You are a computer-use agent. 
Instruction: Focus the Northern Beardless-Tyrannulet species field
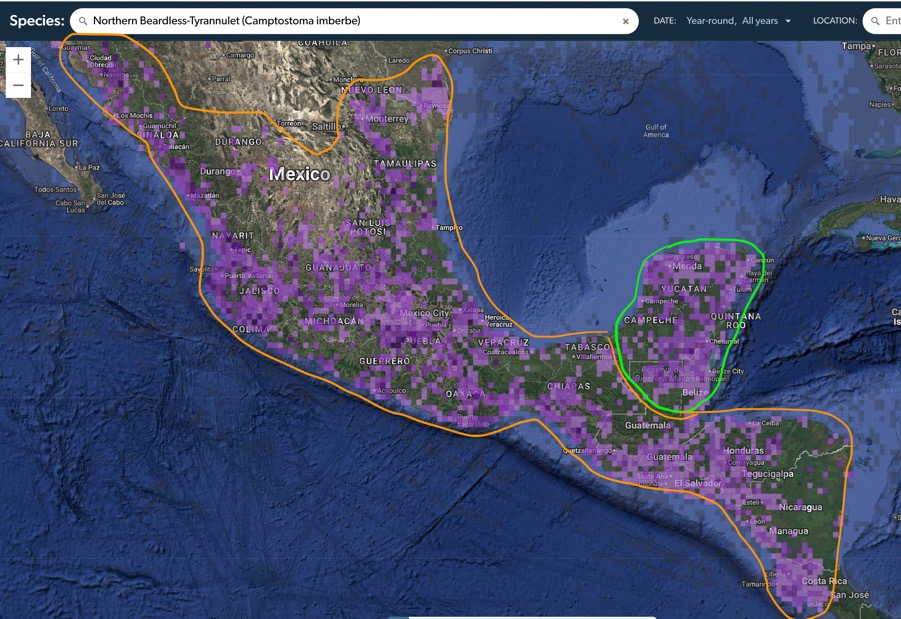click(x=354, y=21)
